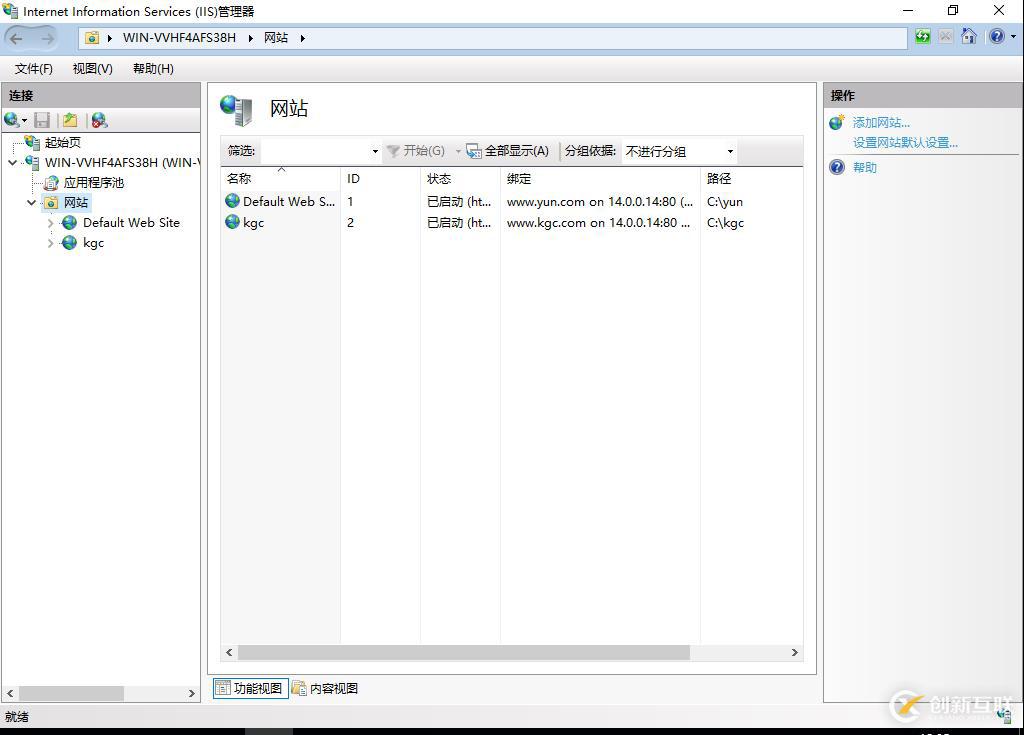
Task: Click the sites list scroll right arrow
Action: click(x=795, y=652)
